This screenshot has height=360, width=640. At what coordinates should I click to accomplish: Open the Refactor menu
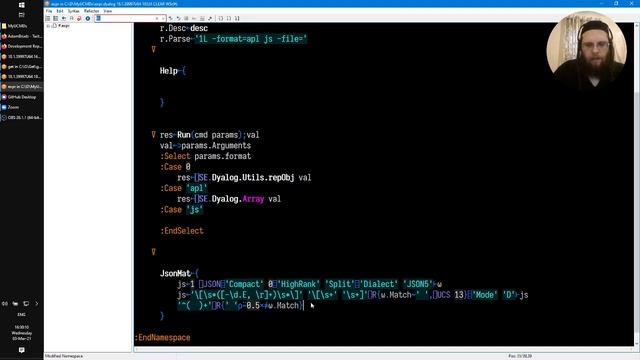(x=91, y=11)
